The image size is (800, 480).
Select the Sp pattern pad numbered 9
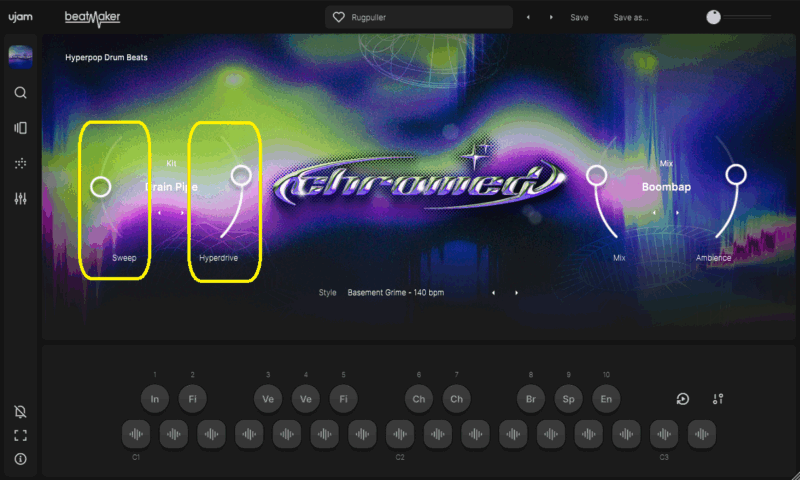point(568,399)
